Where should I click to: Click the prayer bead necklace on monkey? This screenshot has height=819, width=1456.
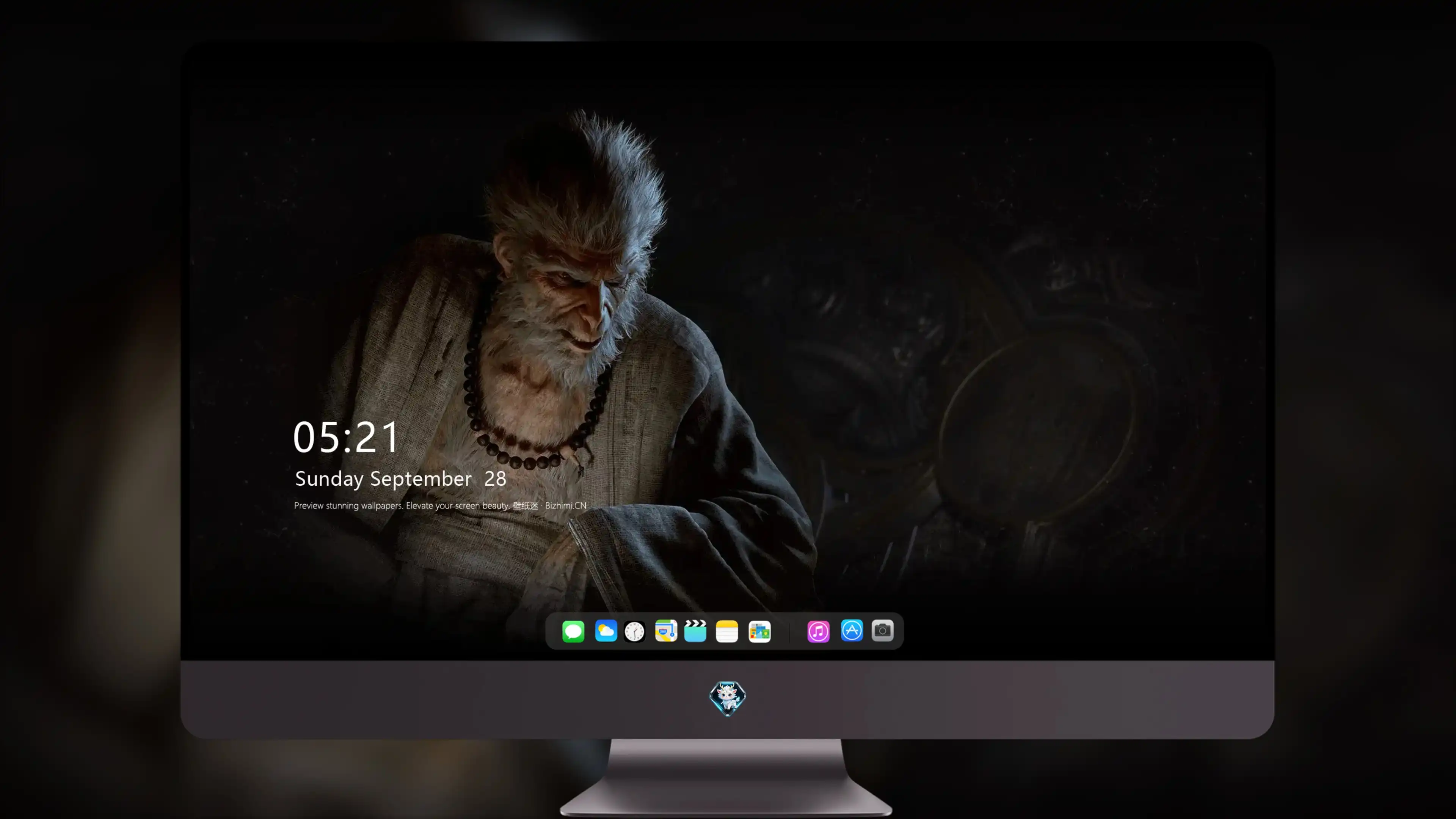pyautogui.click(x=534, y=418)
